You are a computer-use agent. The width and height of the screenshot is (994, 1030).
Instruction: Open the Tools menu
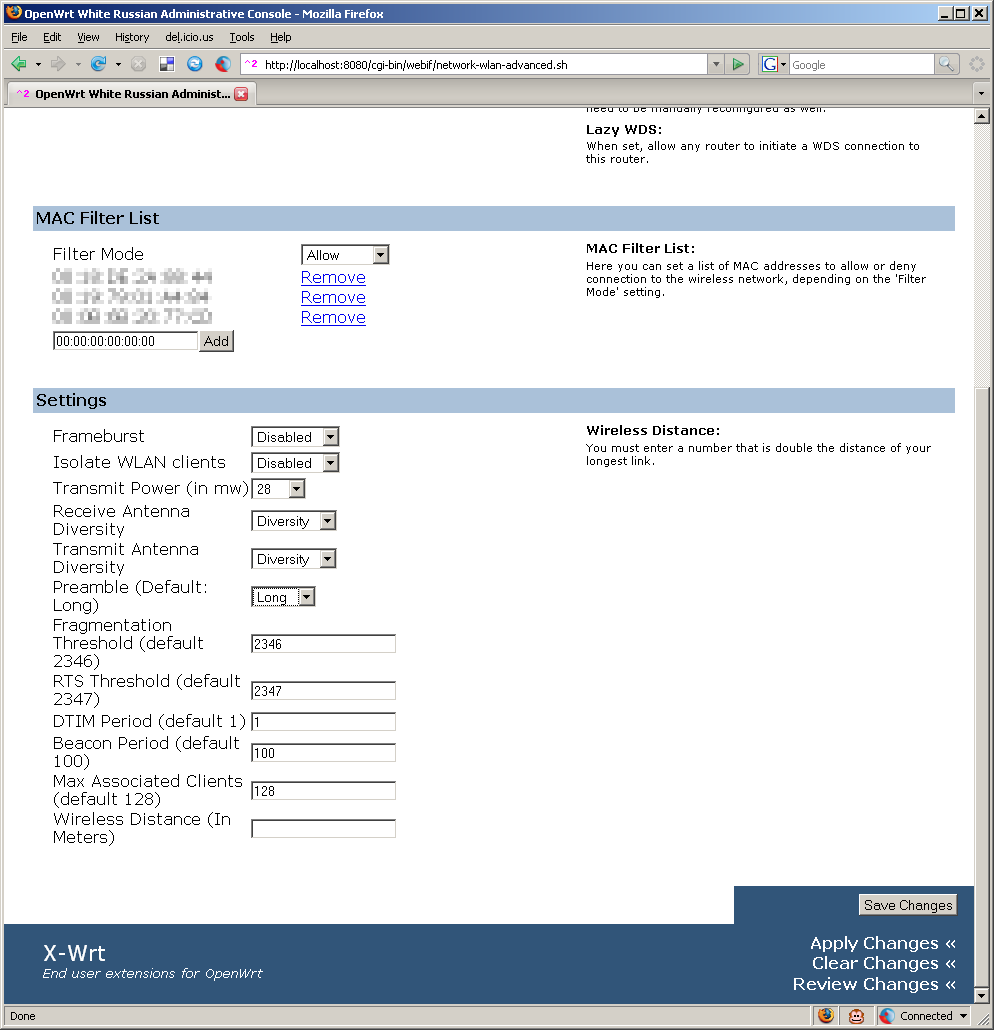[242, 37]
